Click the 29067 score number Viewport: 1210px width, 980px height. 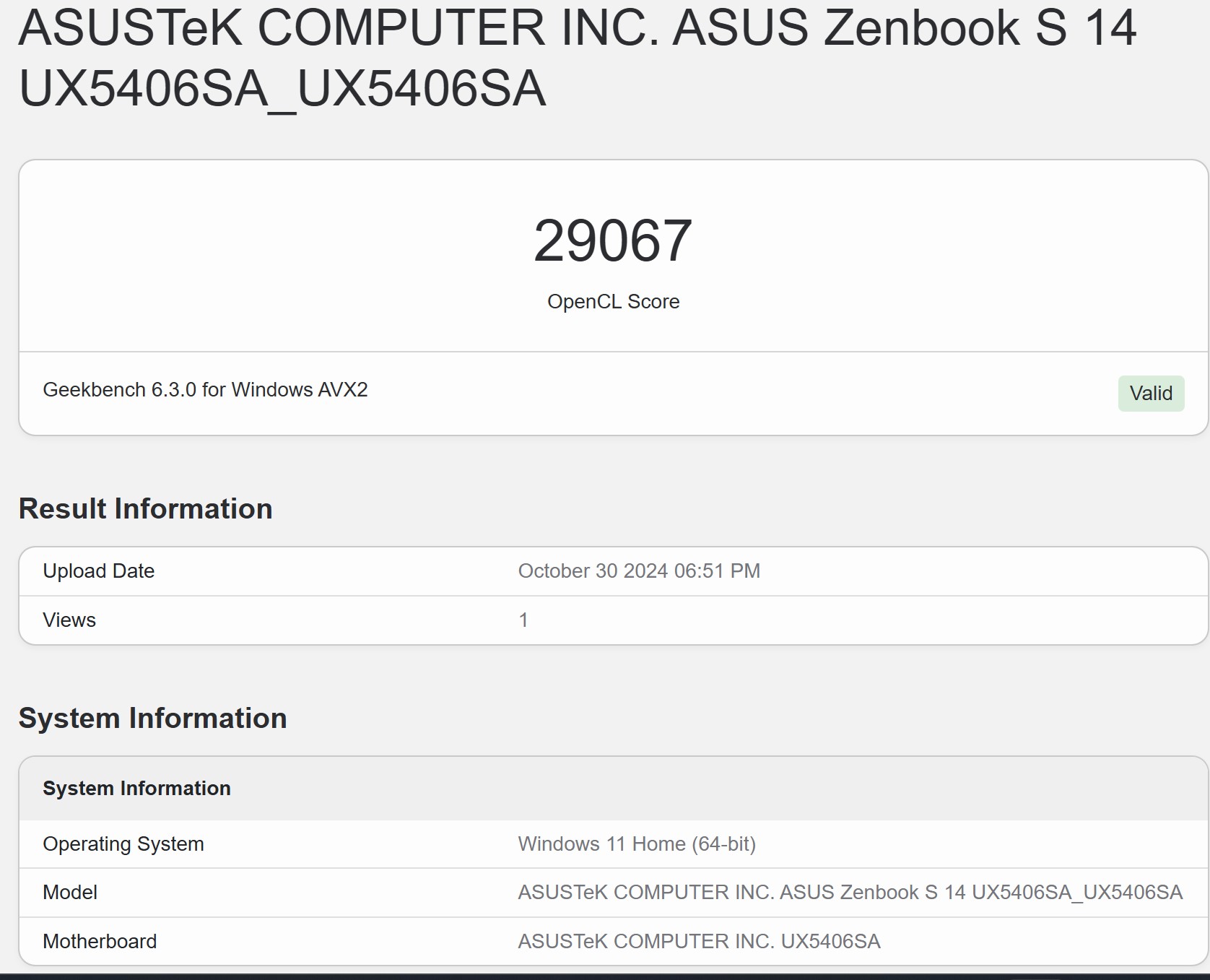click(613, 240)
